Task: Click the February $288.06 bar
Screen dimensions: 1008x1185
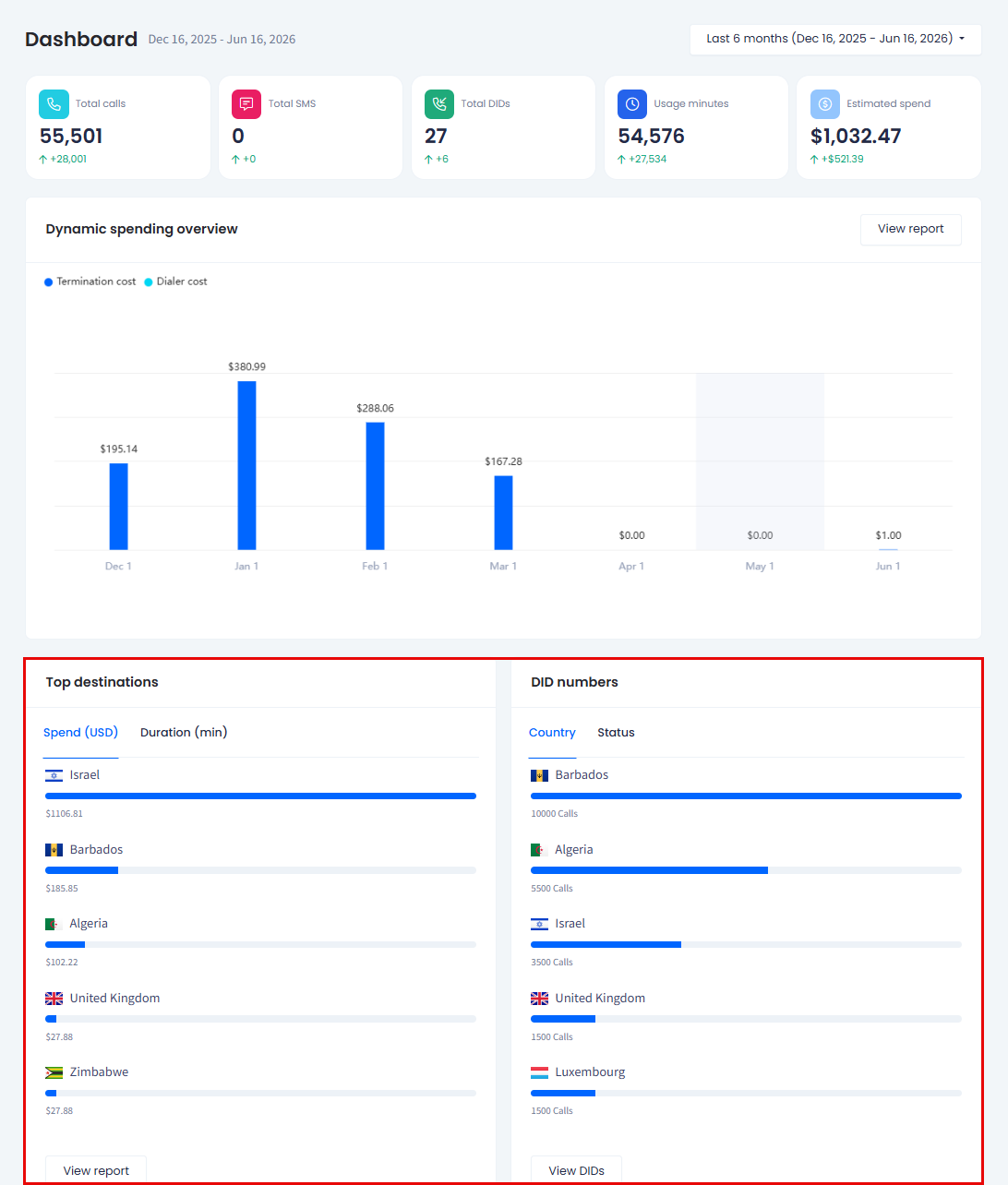Action: pos(375,486)
